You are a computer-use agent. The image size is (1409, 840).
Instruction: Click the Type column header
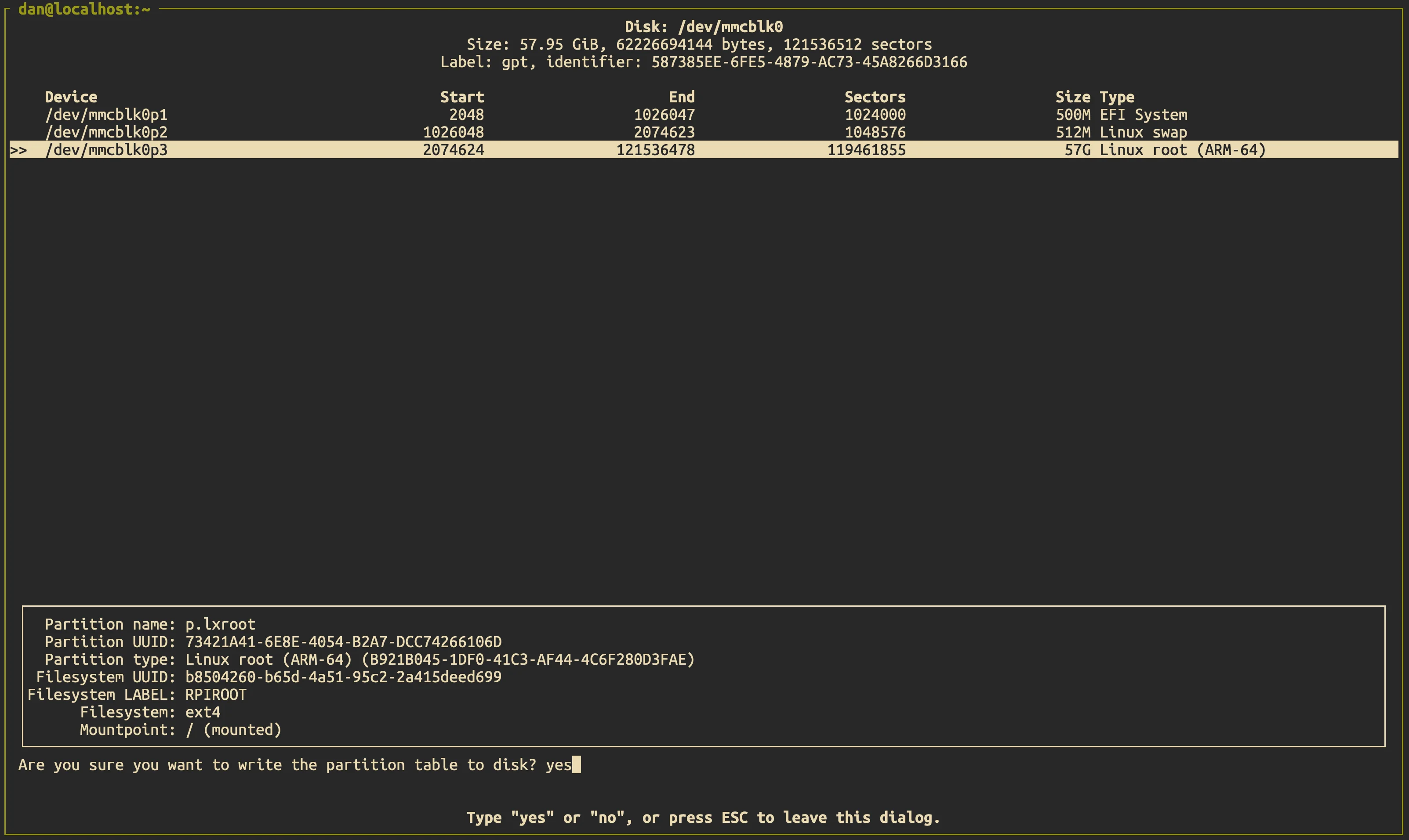1117,98
